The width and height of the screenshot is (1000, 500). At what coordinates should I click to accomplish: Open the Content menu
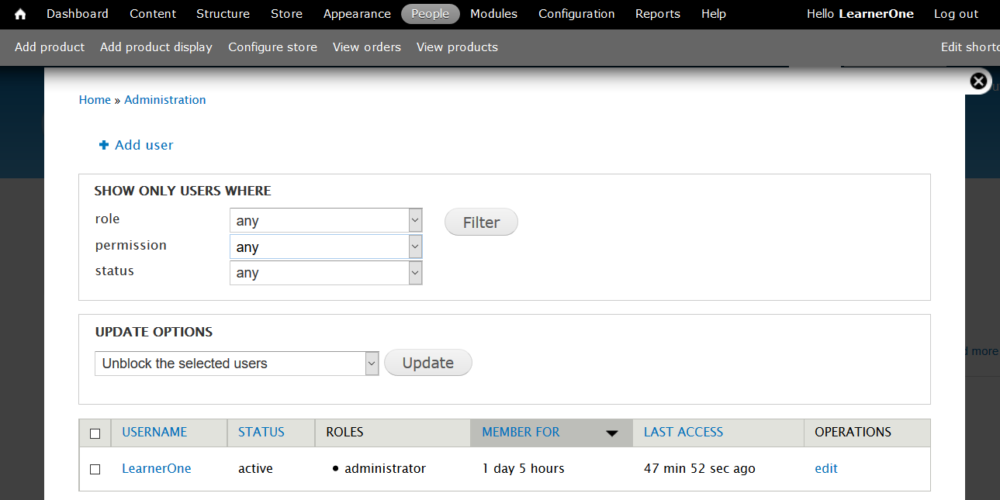[x=152, y=14]
